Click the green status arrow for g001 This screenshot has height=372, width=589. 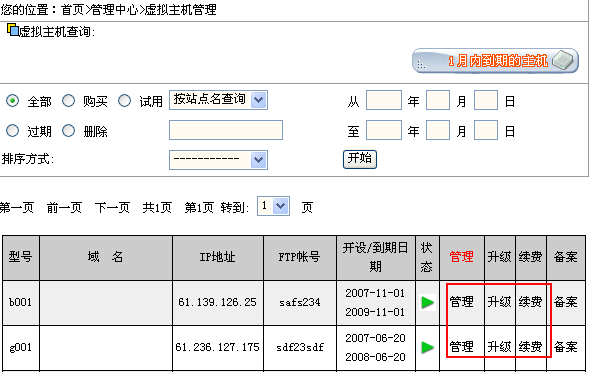(427, 347)
